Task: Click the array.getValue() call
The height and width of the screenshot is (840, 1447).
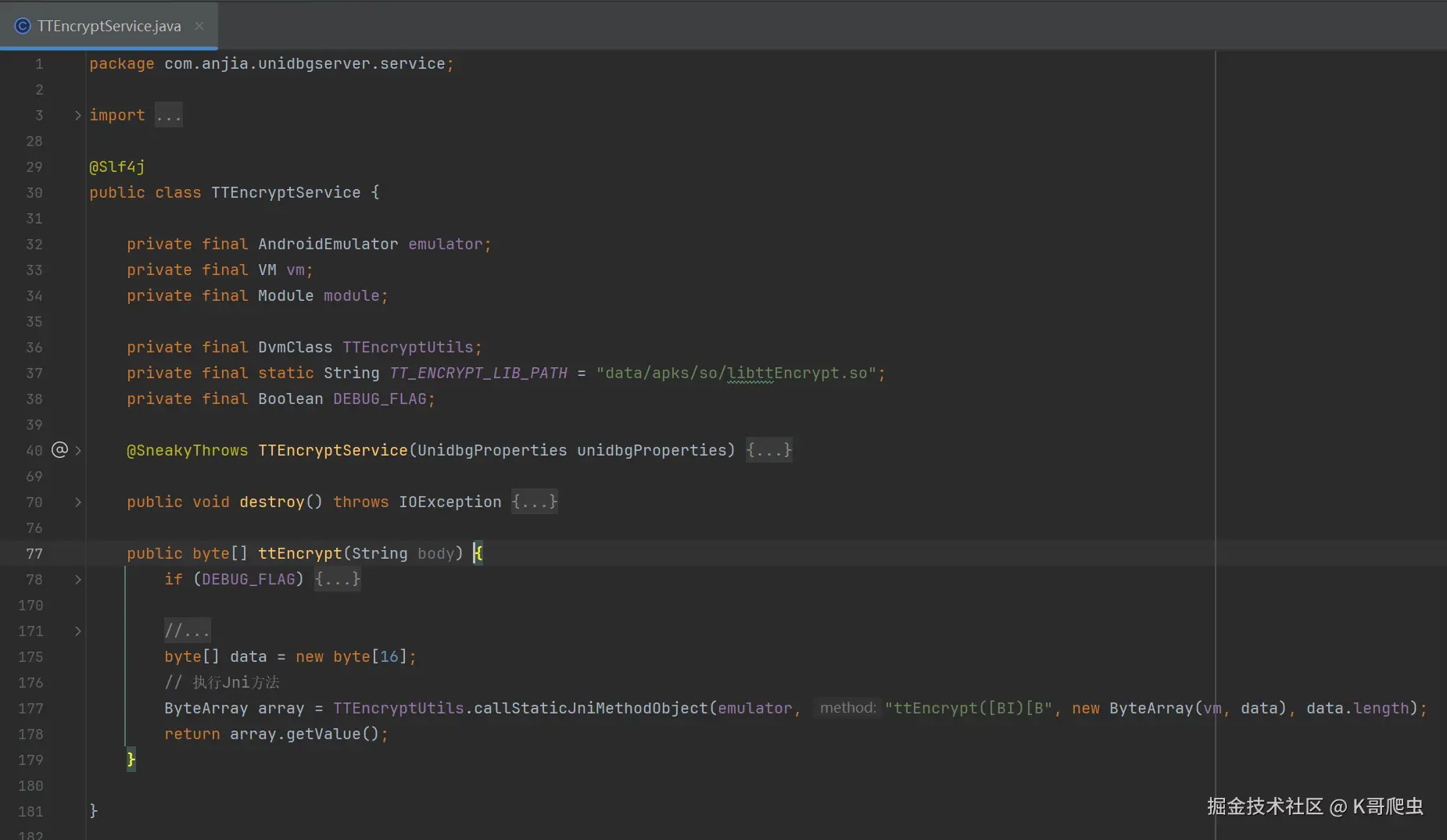Action: pyautogui.click(x=305, y=734)
